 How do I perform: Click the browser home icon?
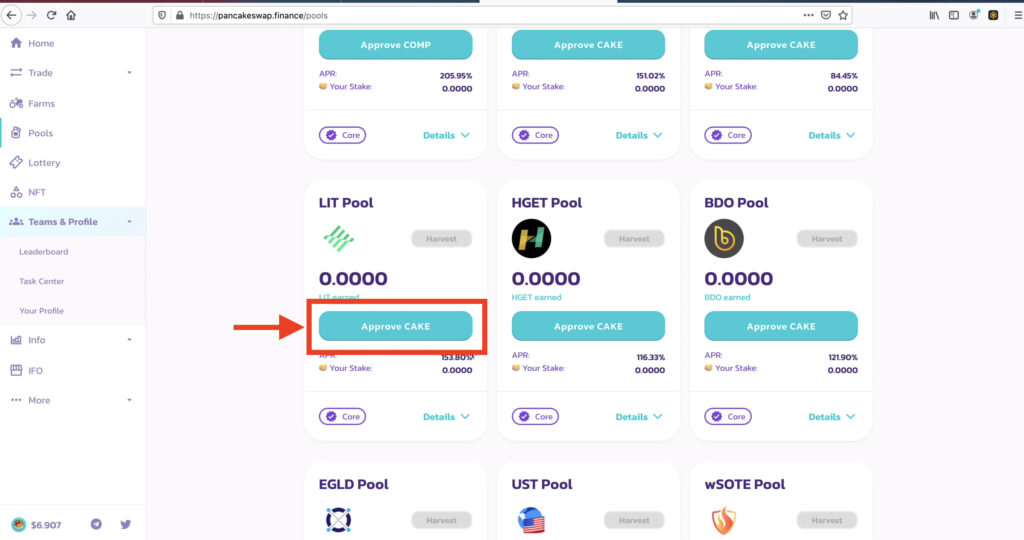coord(71,15)
